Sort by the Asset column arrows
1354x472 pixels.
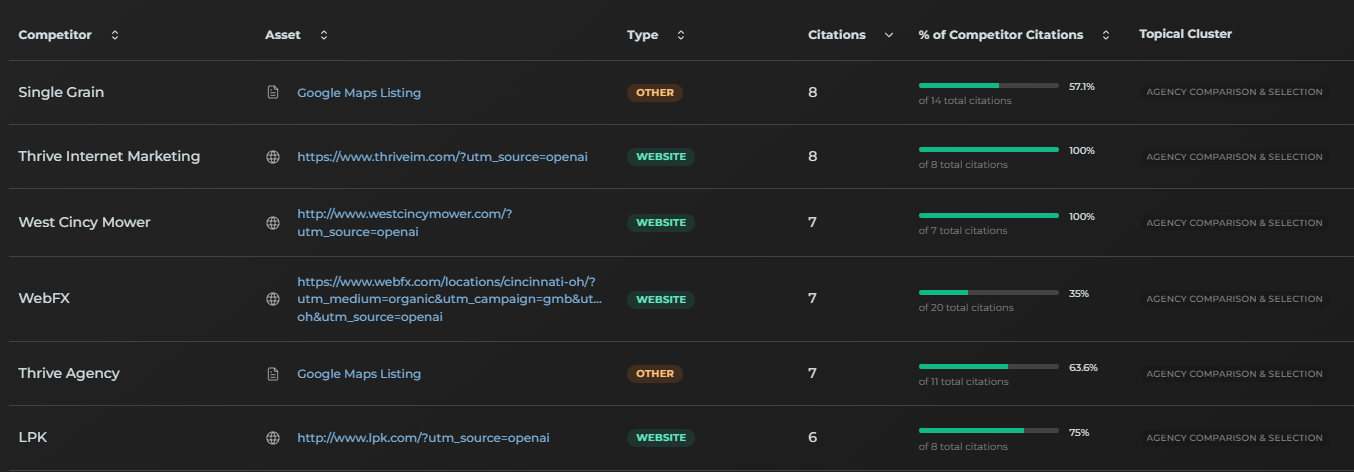click(323, 35)
